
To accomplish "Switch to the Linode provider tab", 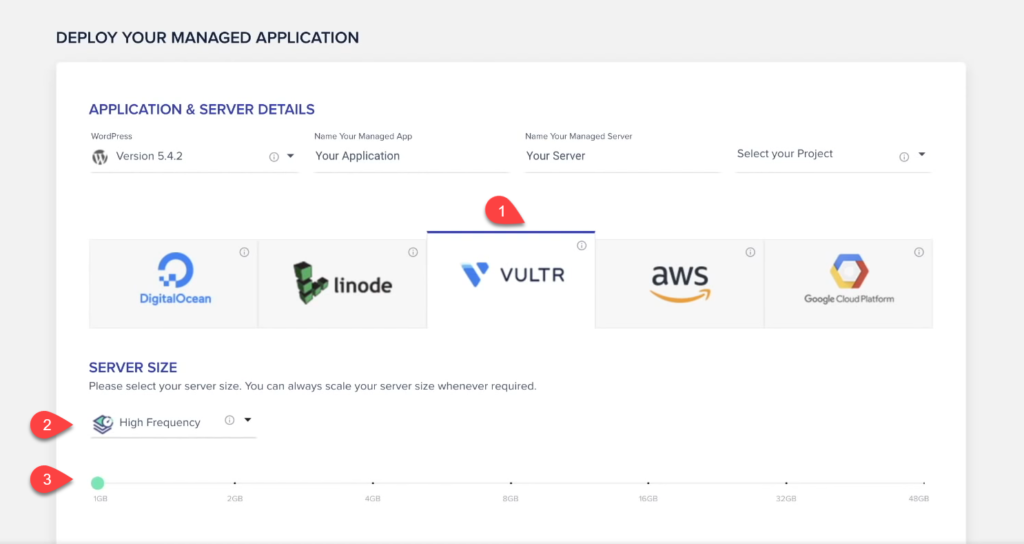I will click(x=342, y=283).
